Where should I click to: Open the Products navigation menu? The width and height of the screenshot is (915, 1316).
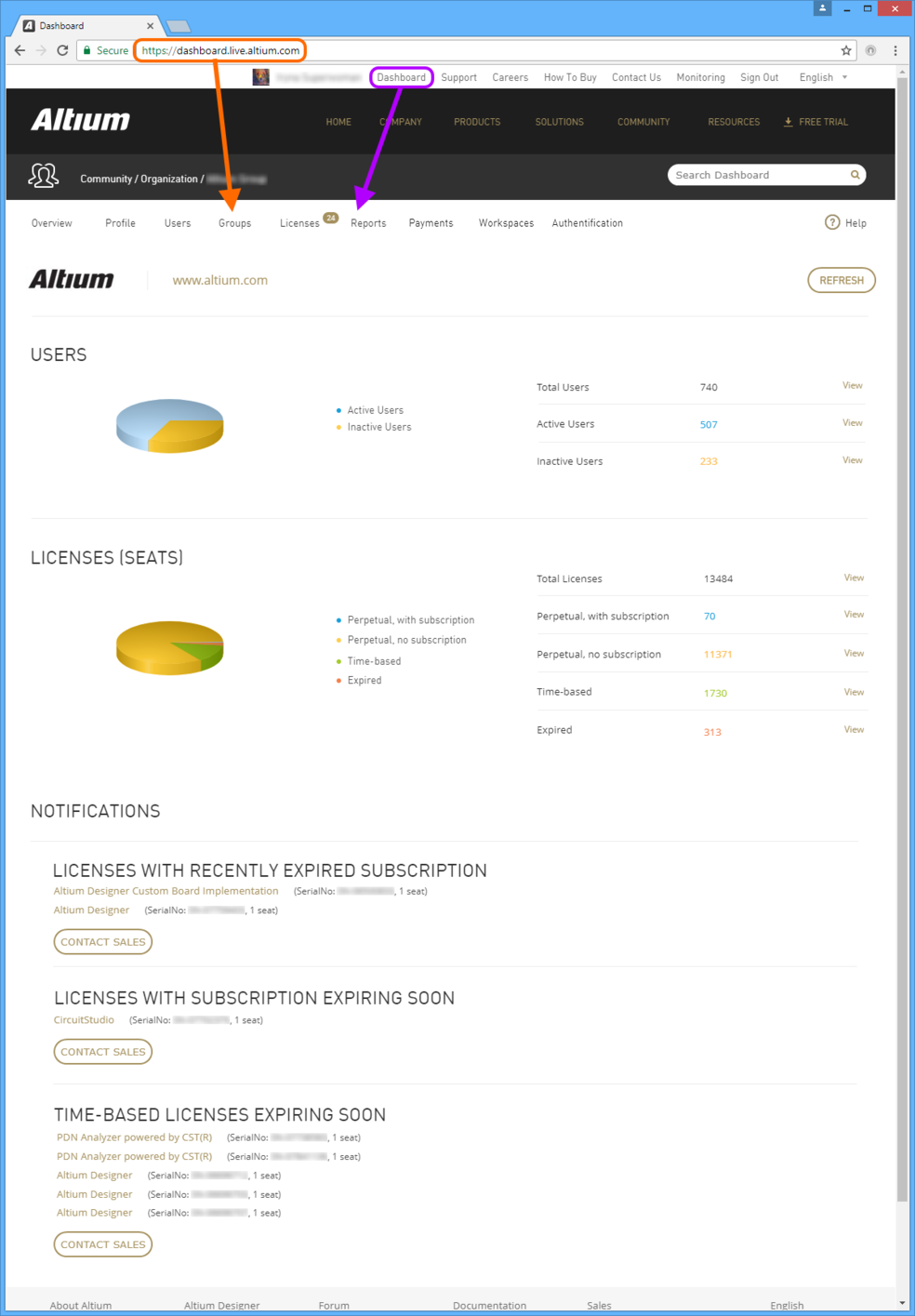click(x=477, y=122)
